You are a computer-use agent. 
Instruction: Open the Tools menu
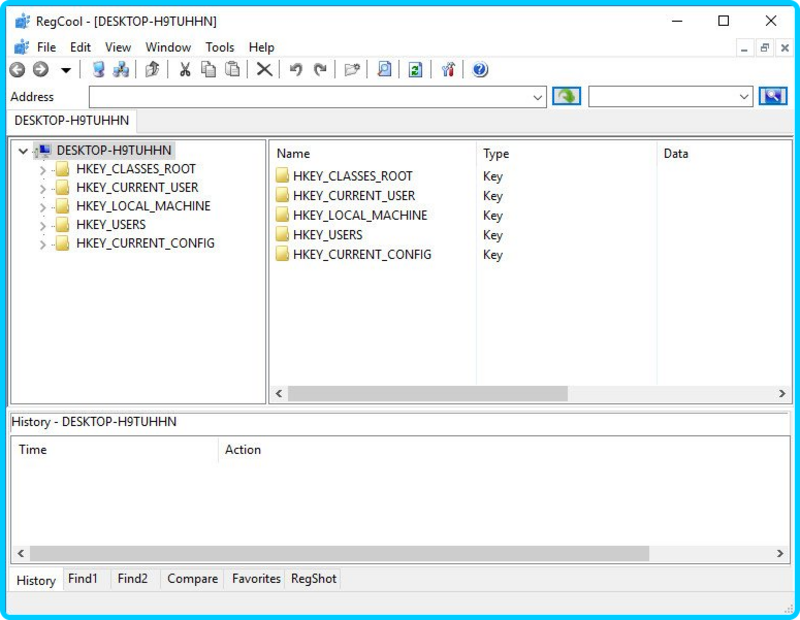coord(219,47)
